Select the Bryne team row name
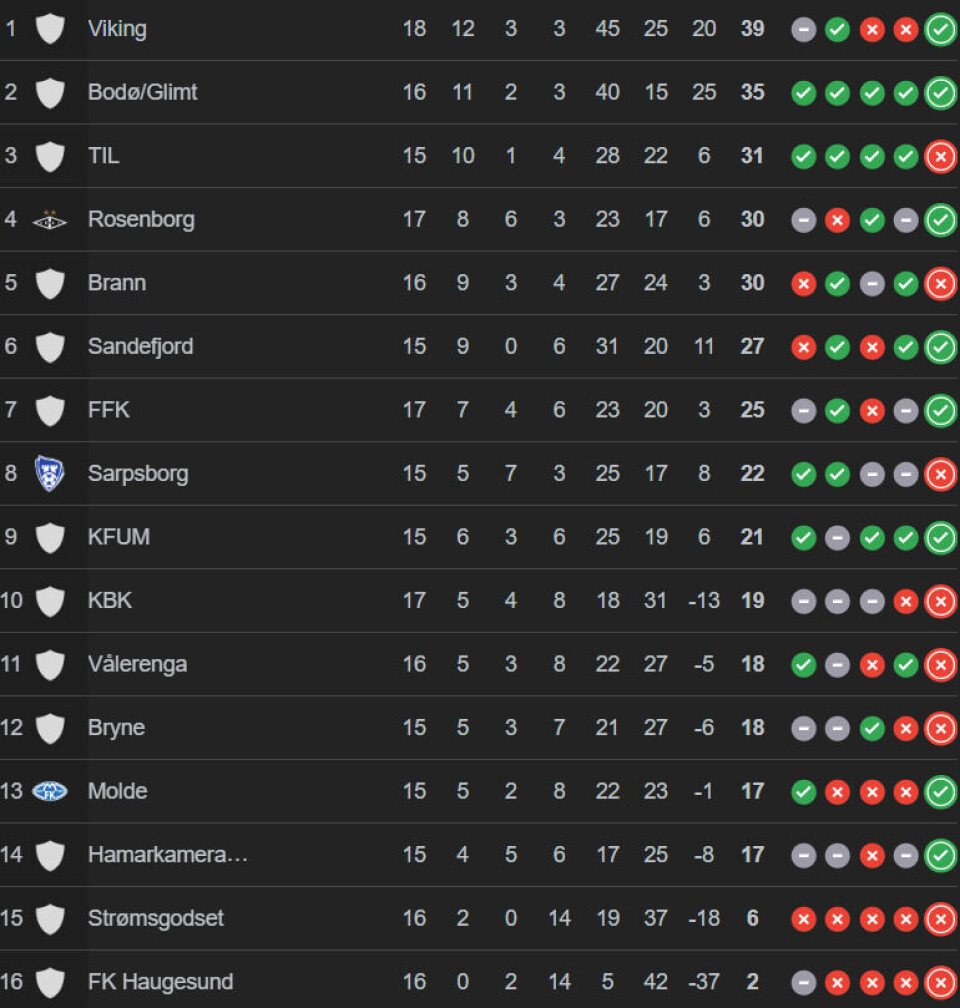The image size is (960, 1008). [117, 728]
